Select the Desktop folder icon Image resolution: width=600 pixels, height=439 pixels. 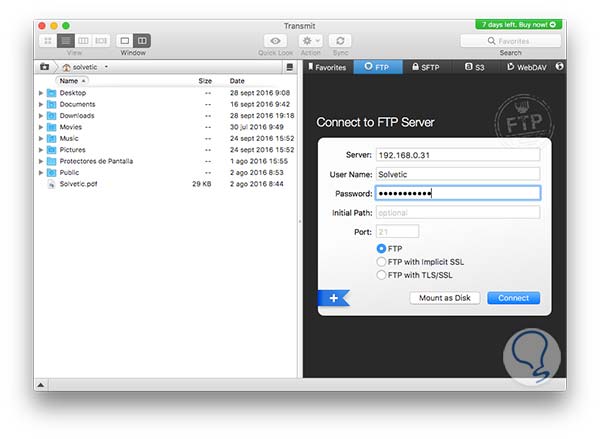click(52, 93)
